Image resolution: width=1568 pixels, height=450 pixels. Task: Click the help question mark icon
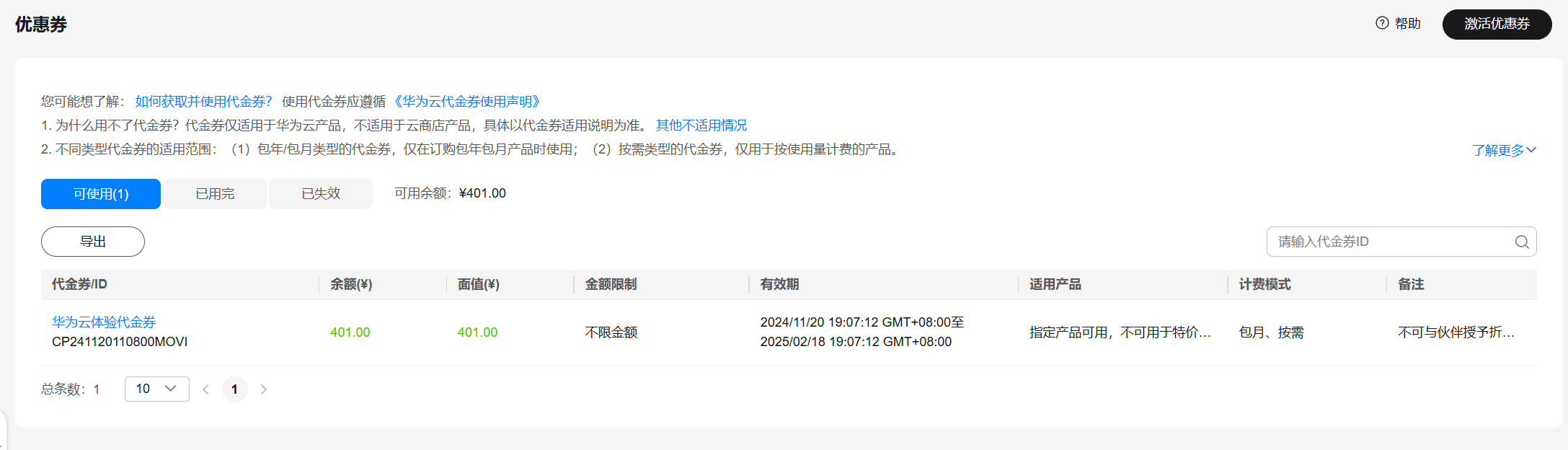[1381, 23]
